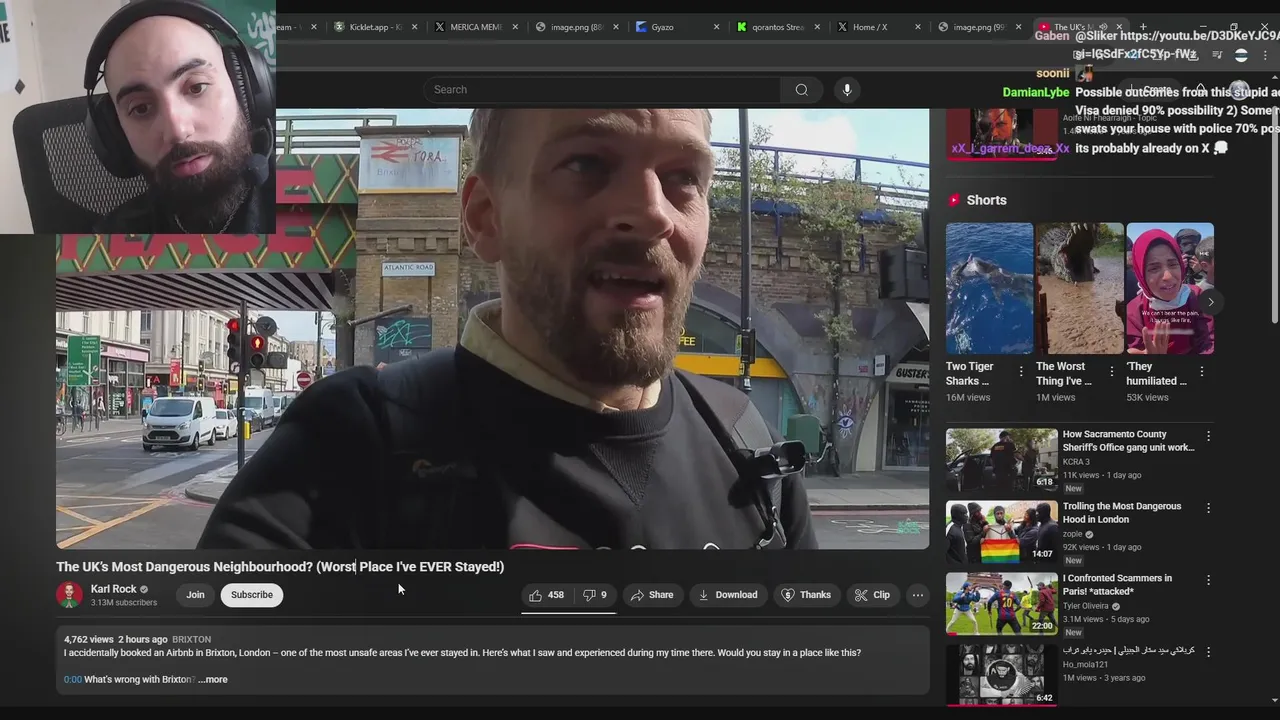Screen dimensions: 1280x720
Task: Focus the YouTube search field
Action: [x=603, y=90]
